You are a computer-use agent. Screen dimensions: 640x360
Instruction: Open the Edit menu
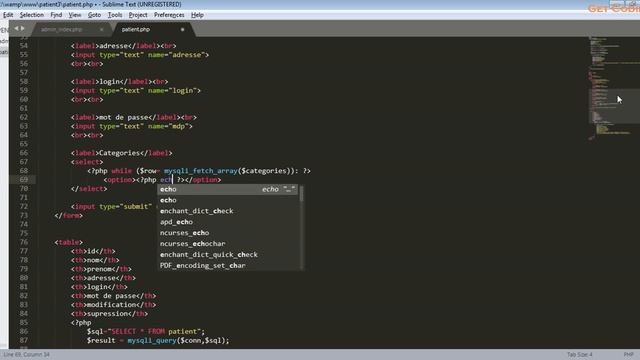point(8,15)
